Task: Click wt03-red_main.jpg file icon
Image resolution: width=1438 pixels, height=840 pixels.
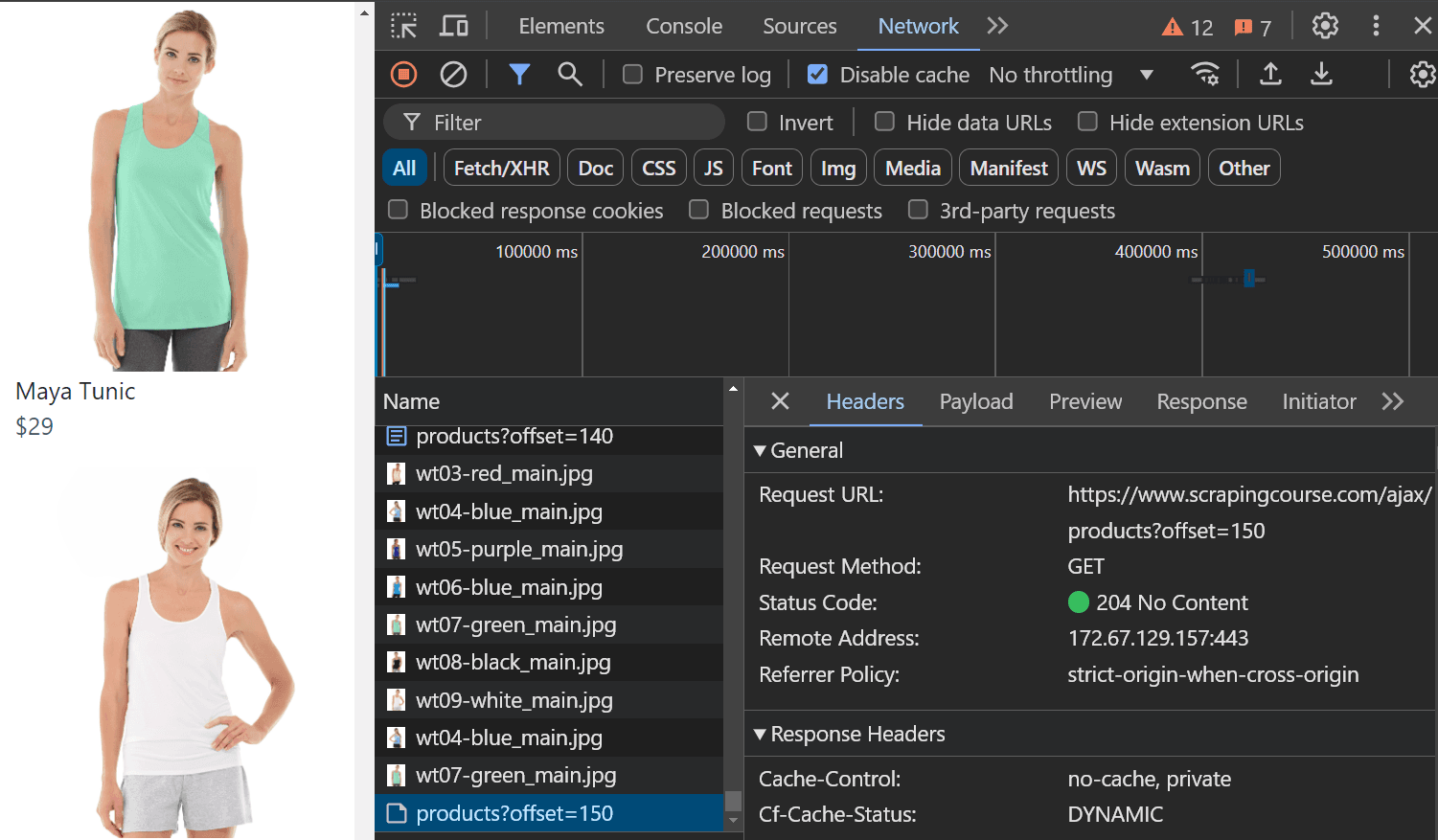Action: [x=396, y=474]
